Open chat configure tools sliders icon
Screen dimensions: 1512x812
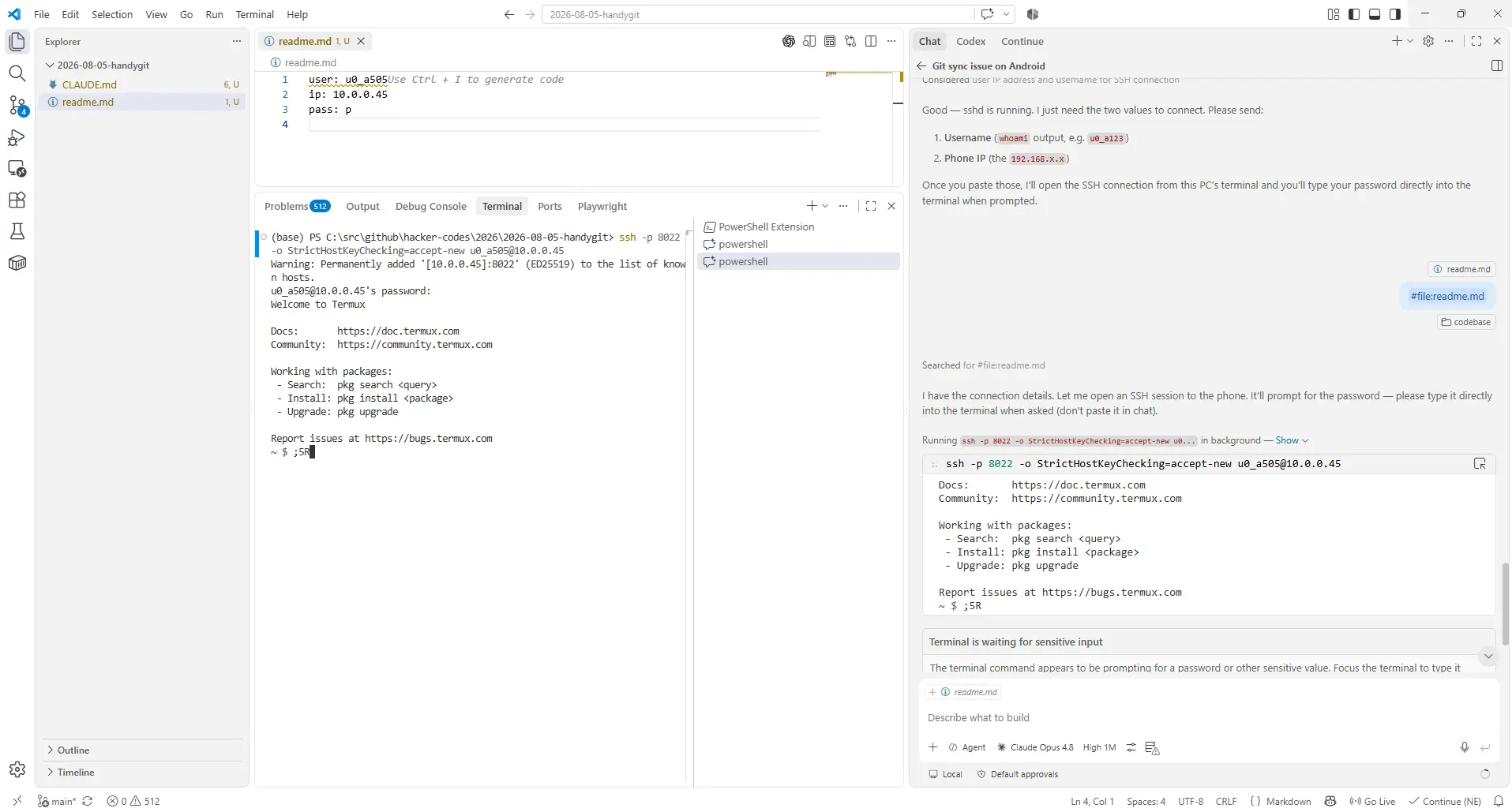(x=1131, y=747)
